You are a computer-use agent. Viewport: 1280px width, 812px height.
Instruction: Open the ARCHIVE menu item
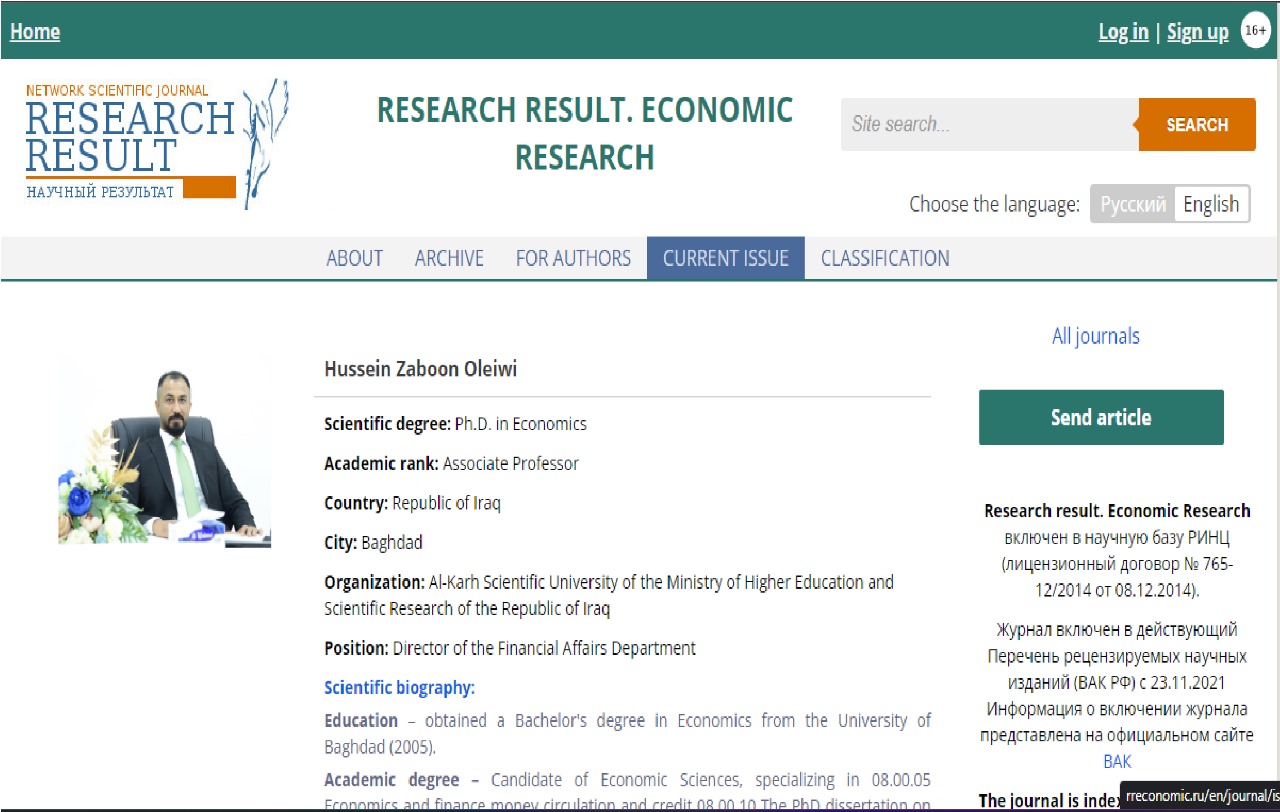(x=449, y=258)
